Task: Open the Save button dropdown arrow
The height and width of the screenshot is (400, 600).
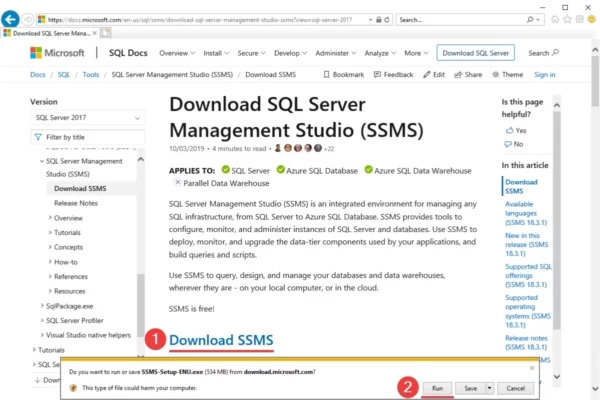Action: point(489,388)
